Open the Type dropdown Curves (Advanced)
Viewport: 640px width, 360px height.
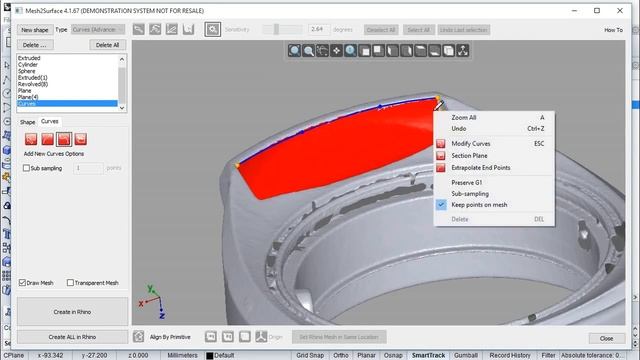click(98, 29)
